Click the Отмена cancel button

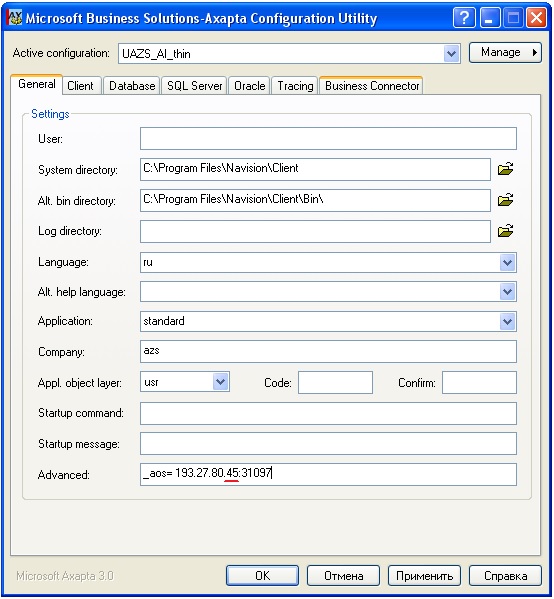tap(343, 575)
